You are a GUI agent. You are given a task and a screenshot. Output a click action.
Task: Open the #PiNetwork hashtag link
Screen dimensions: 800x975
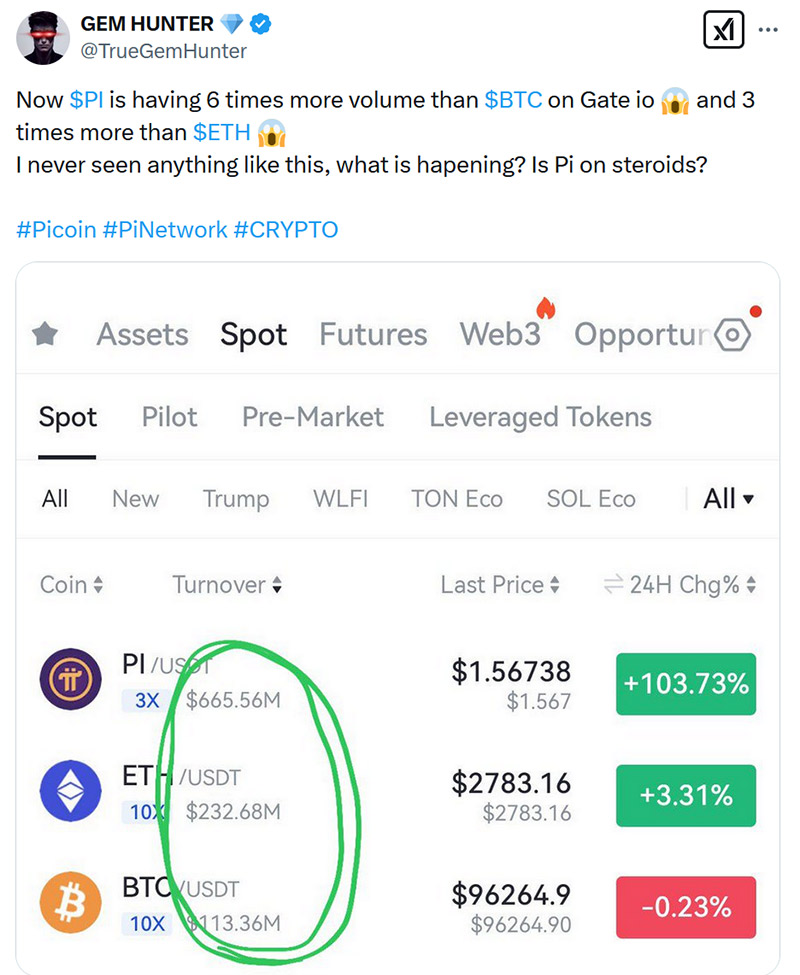[x=165, y=229]
